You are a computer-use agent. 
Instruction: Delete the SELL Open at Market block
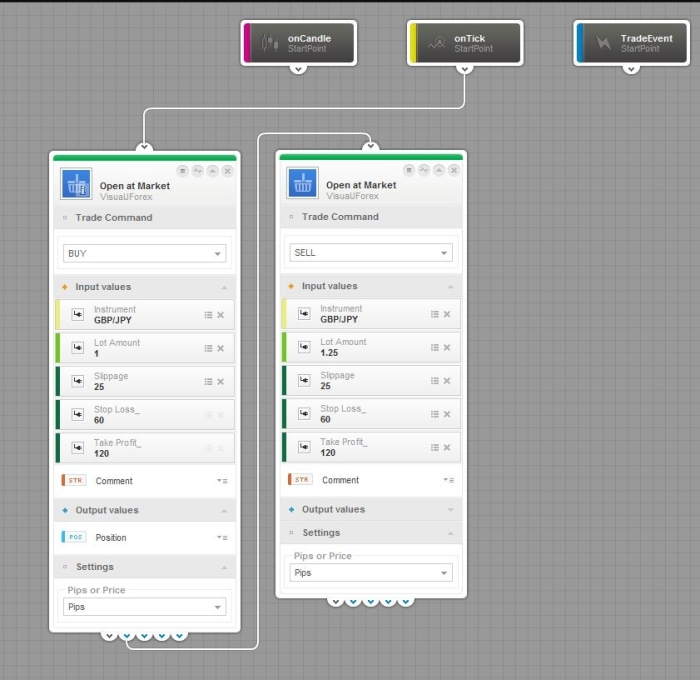(454, 170)
